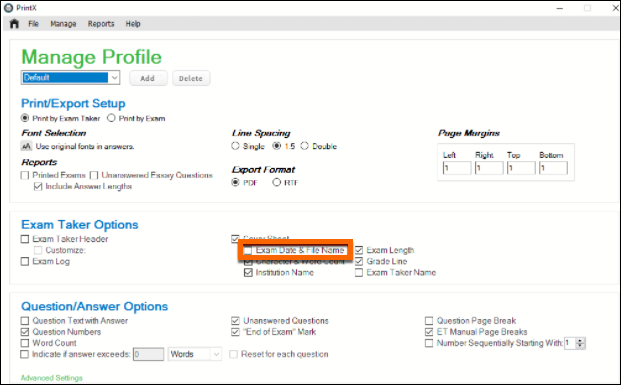Click the font selection AA icon
This screenshot has height=385, width=621.
click(26, 147)
